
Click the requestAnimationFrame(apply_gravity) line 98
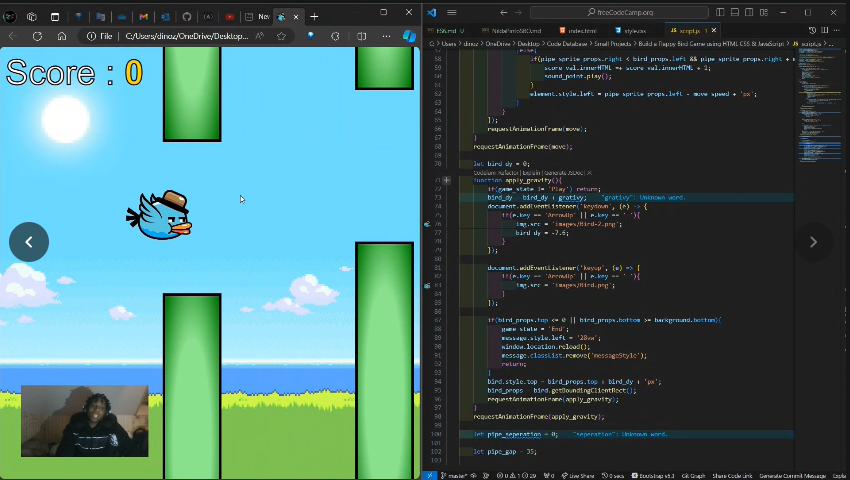pos(538,417)
